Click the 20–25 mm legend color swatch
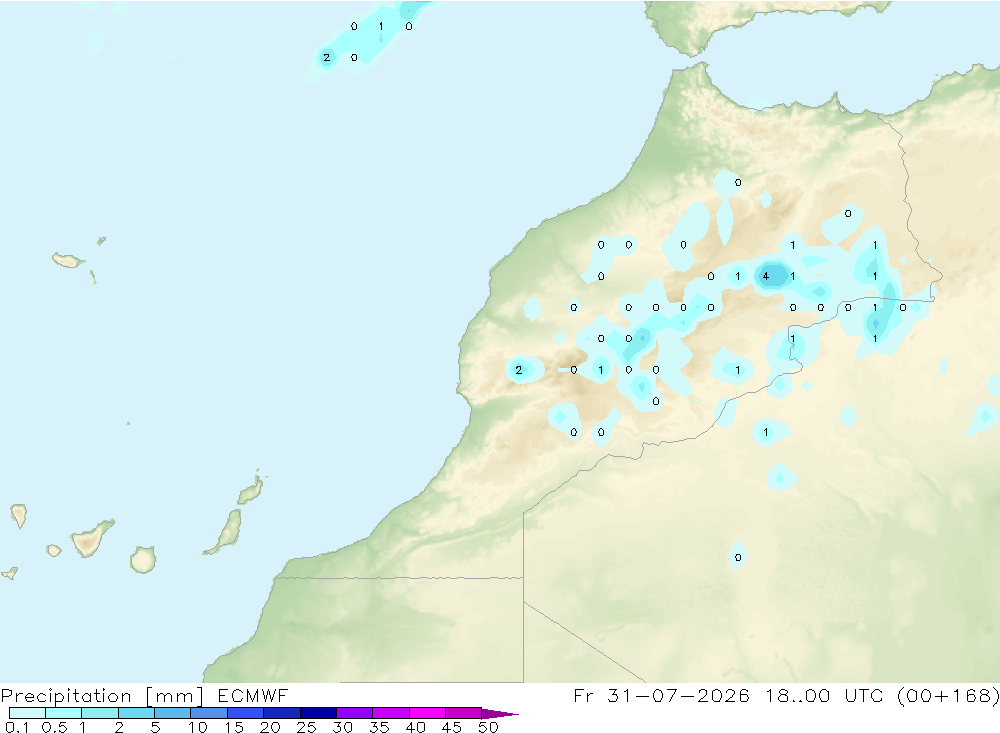This screenshot has height=733, width=1000. (x=282, y=713)
